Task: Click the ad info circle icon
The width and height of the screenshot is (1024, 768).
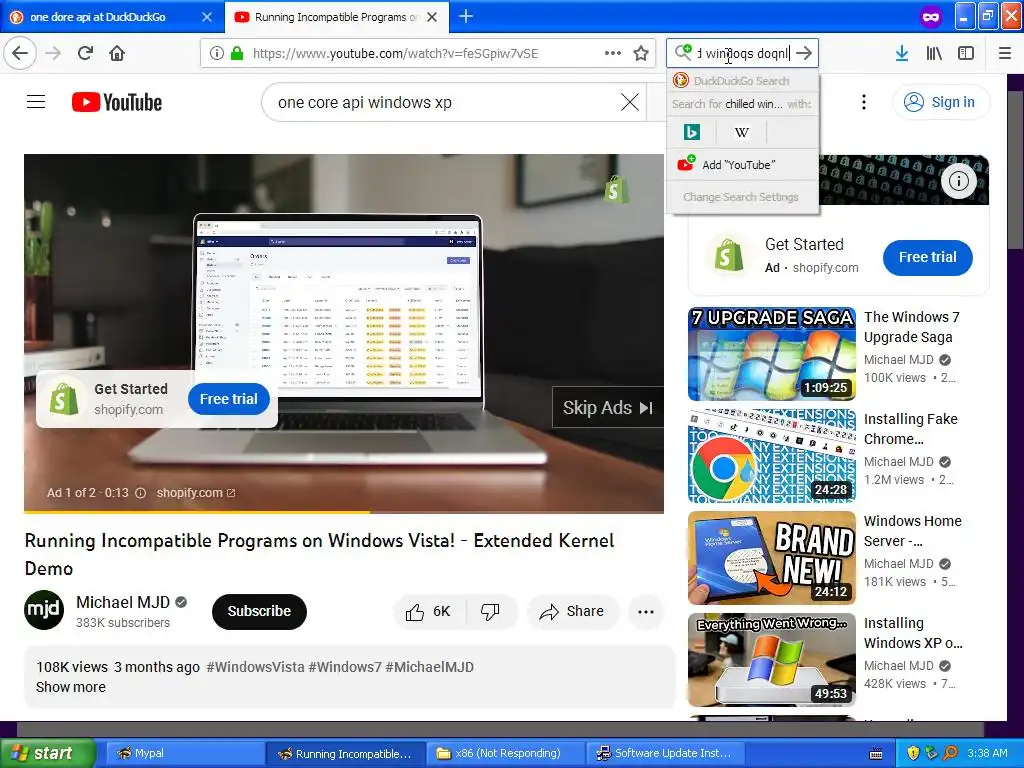Action: click(959, 181)
